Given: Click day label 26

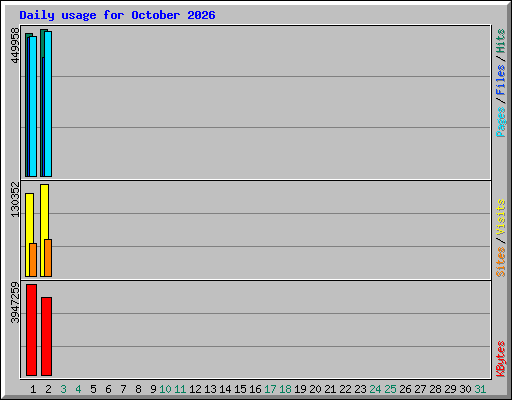Looking at the screenshot, I should [405, 389].
